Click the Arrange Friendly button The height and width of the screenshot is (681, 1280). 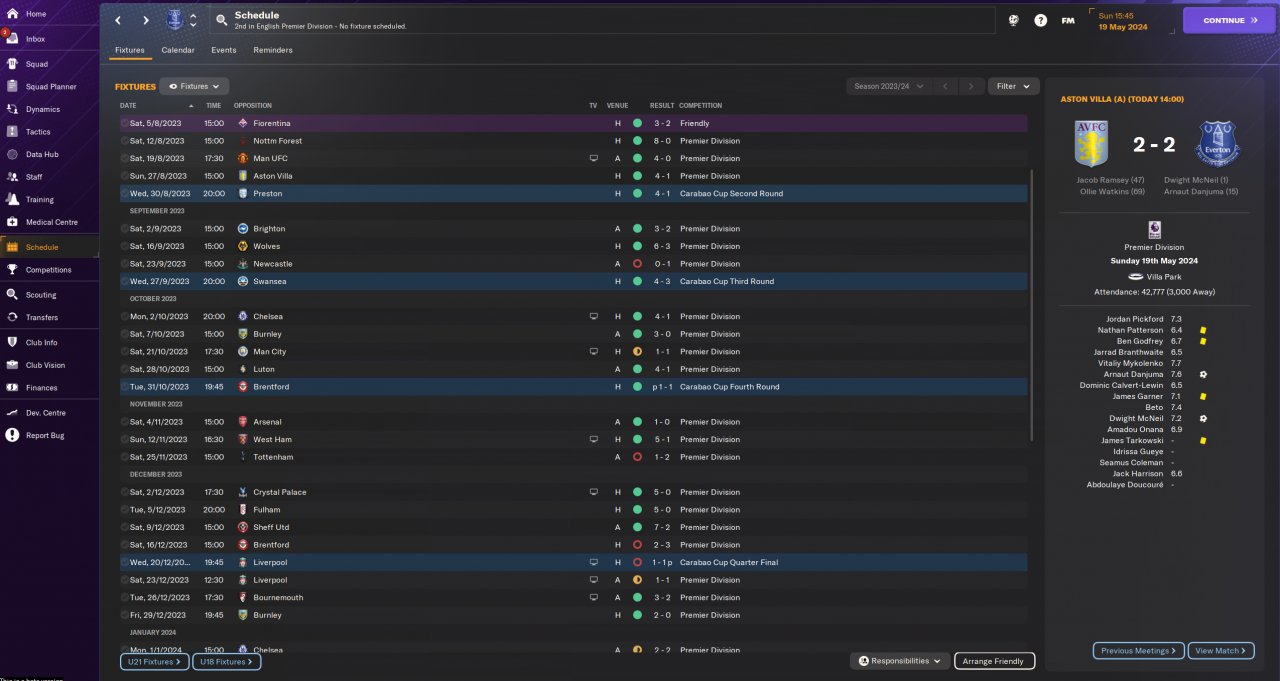pos(994,661)
